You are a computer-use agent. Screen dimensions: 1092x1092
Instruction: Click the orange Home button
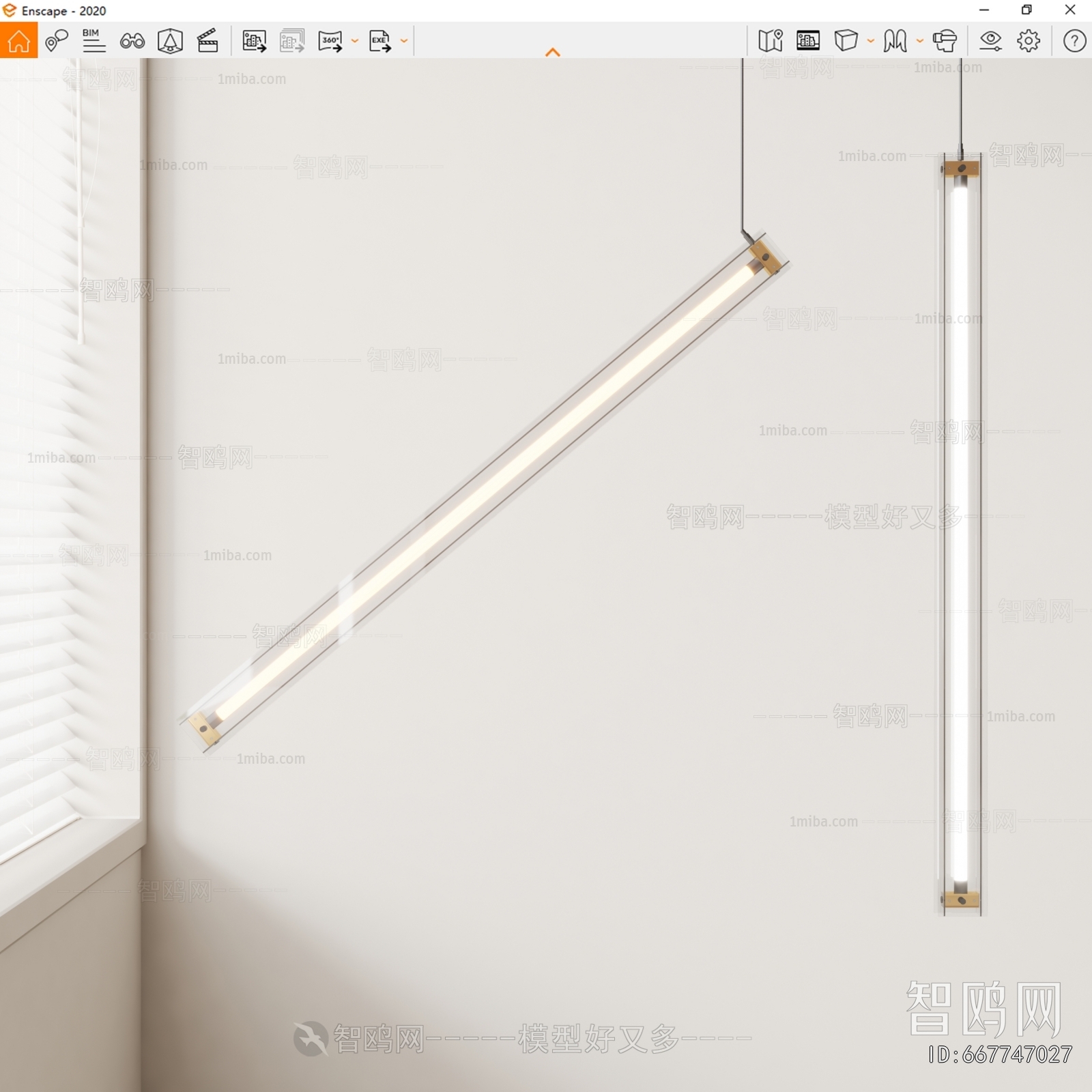(19, 40)
